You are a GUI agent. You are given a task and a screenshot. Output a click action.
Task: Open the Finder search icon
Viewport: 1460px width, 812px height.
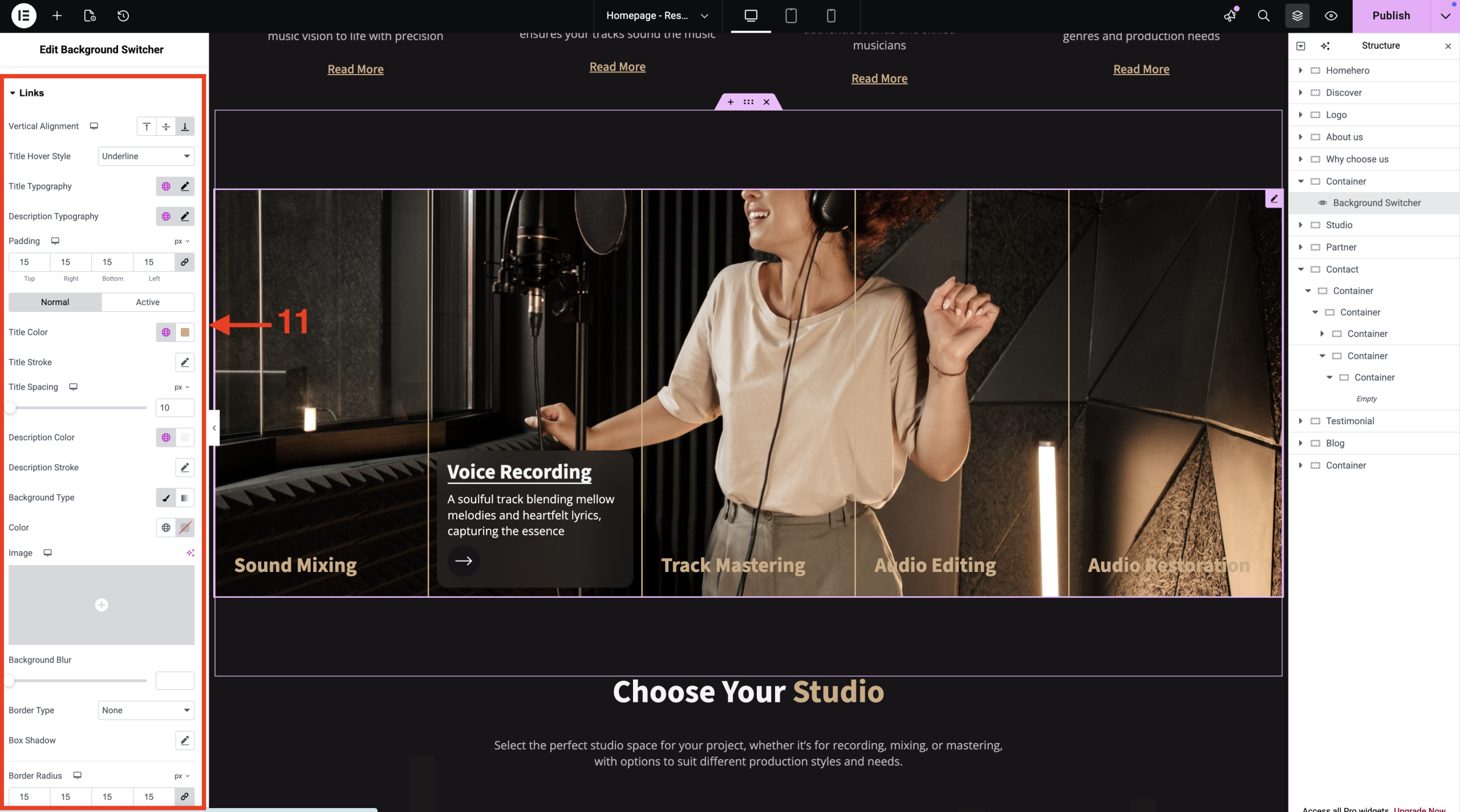(x=1264, y=15)
